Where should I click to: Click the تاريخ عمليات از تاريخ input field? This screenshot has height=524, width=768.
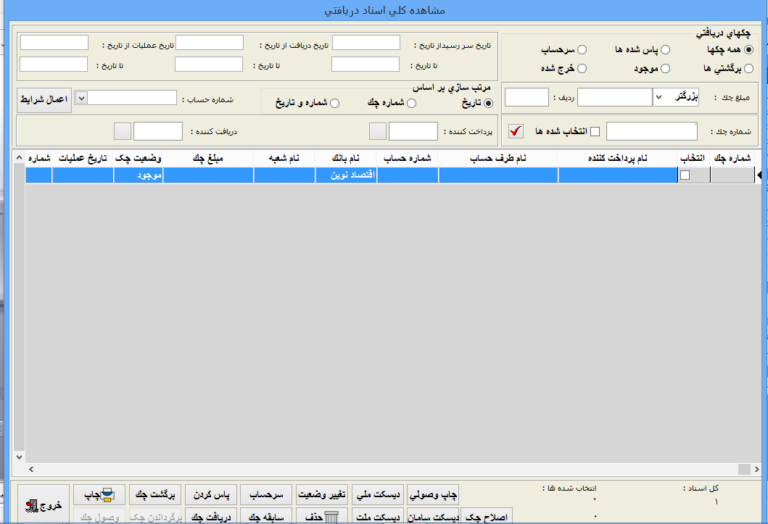tap(54, 43)
